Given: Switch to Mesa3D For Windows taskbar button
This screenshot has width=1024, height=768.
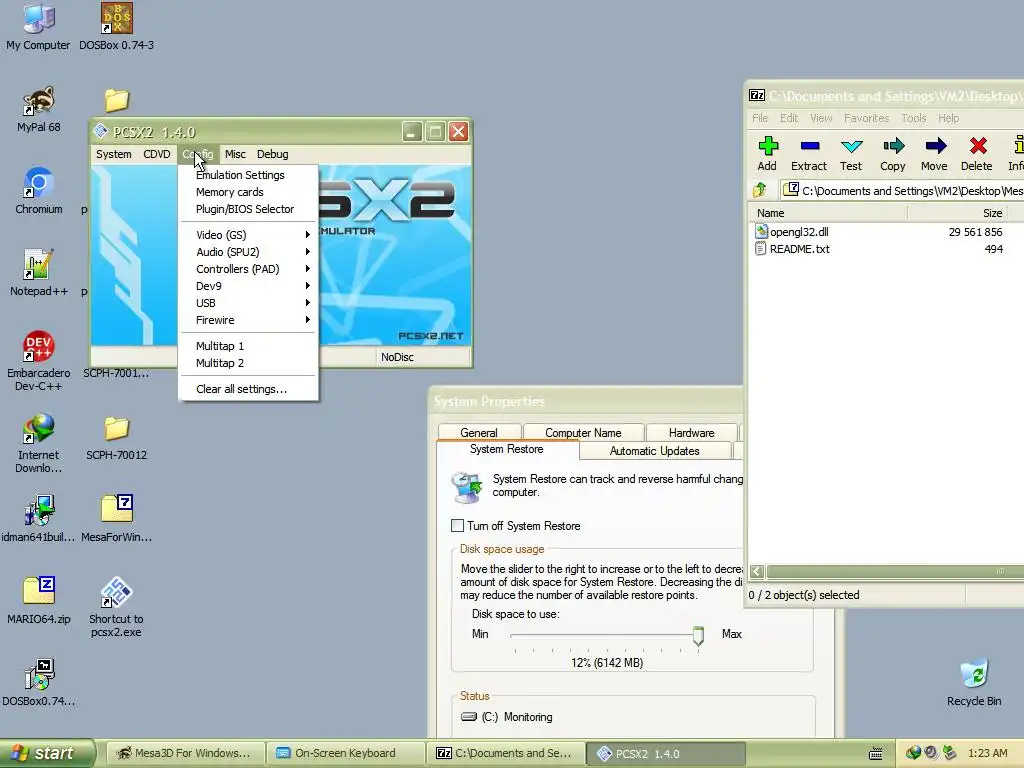Looking at the screenshot, I should (x=185, y=753).
